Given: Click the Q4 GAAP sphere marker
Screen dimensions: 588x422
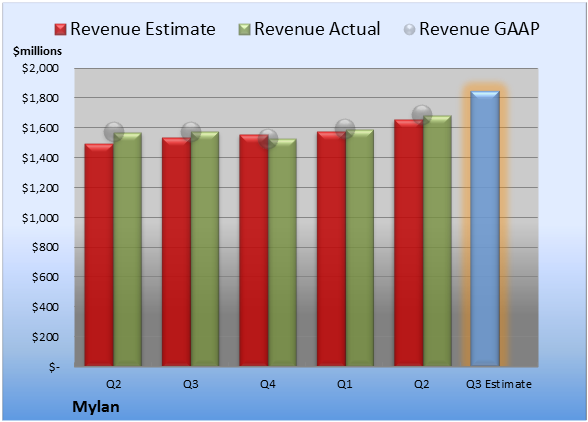Looking at the screenshot, I should coord(268,139).
